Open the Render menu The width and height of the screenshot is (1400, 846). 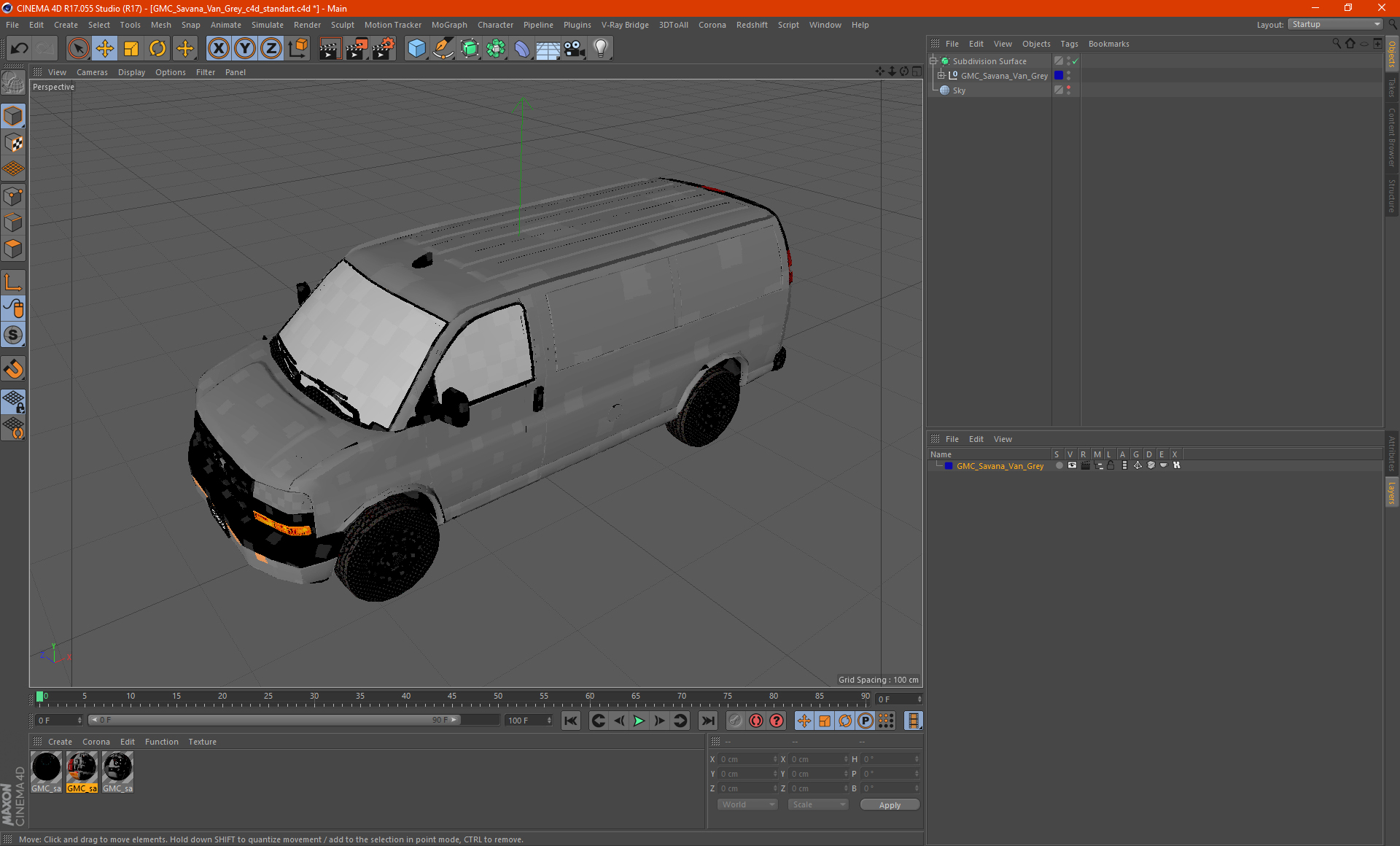[x=307, y=25]
